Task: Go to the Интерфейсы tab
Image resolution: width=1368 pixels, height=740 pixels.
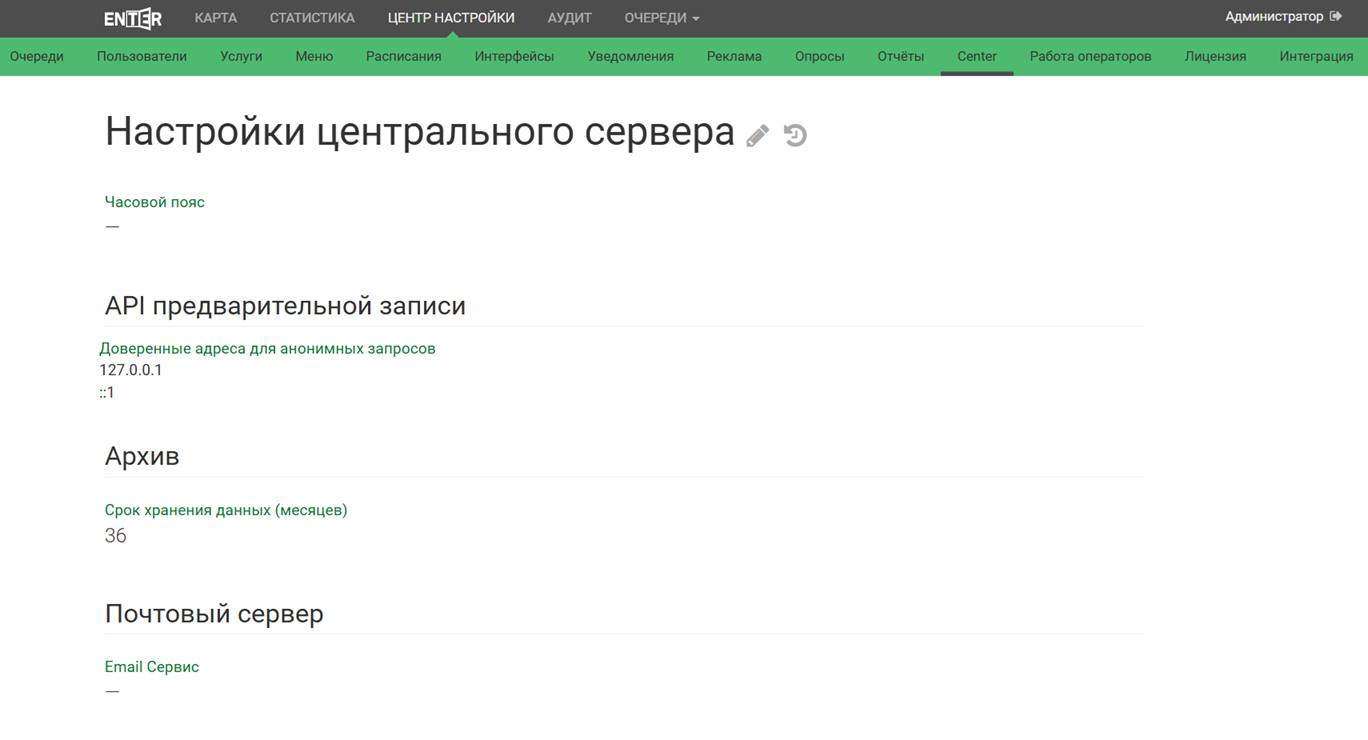Action: click(514, 56)
